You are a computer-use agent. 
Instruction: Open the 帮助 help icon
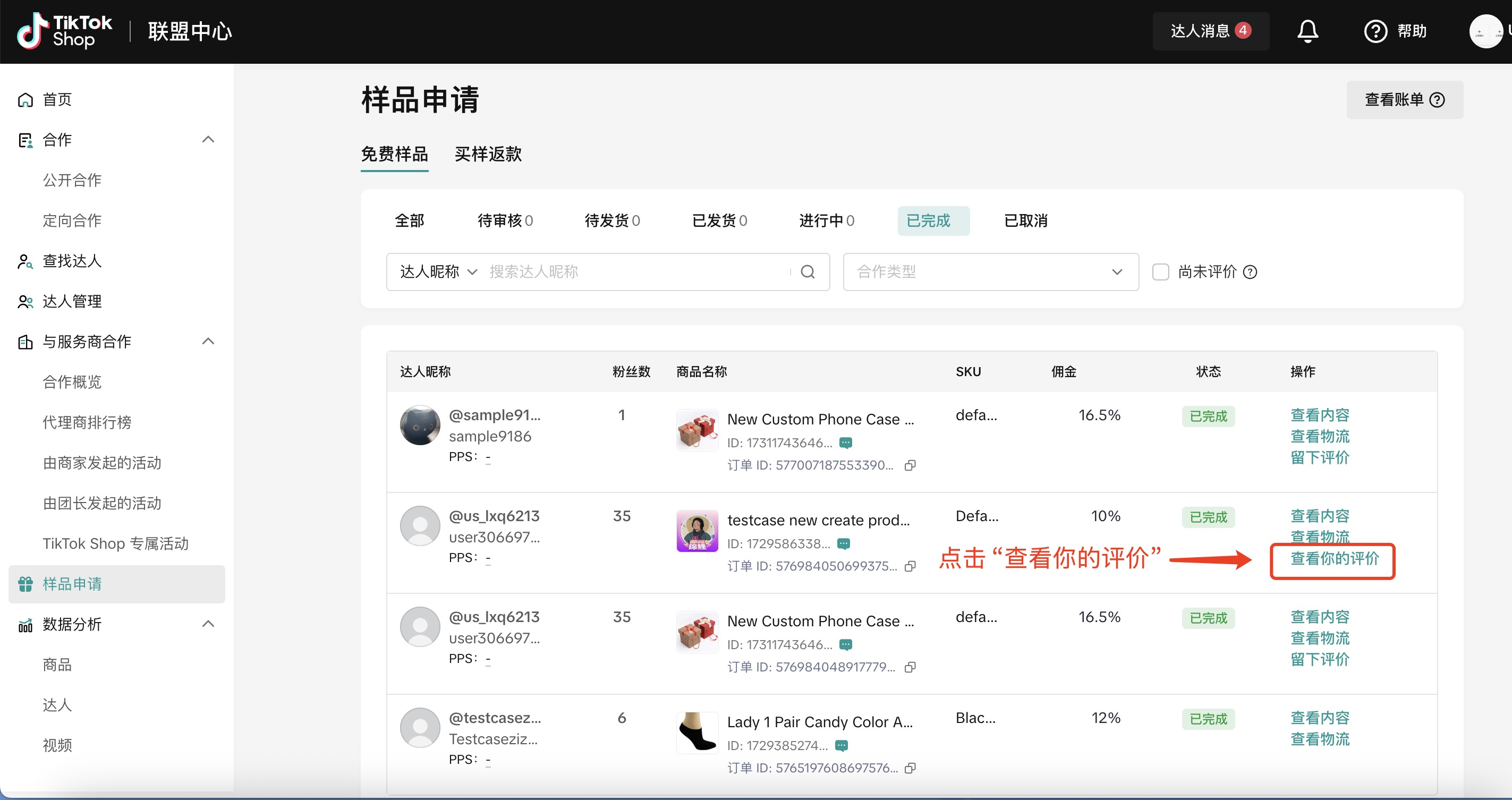tap(1375, 31)
